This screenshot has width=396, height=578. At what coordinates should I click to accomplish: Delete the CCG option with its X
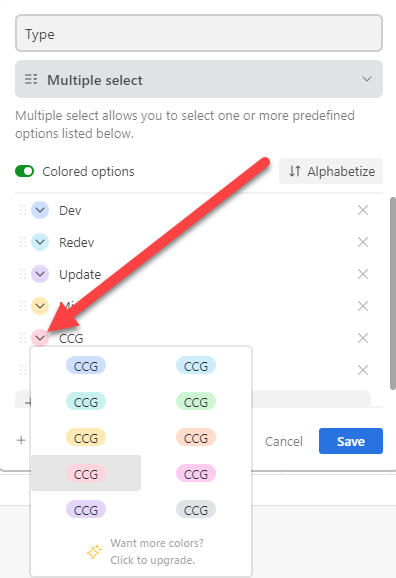[363, 338]
